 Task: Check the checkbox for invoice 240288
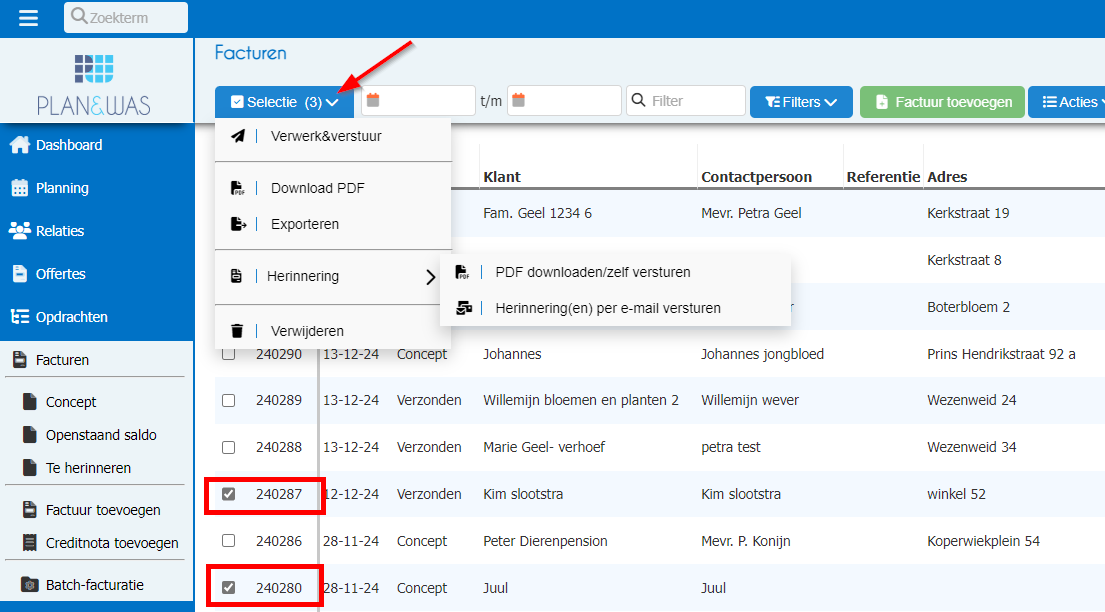228,447
